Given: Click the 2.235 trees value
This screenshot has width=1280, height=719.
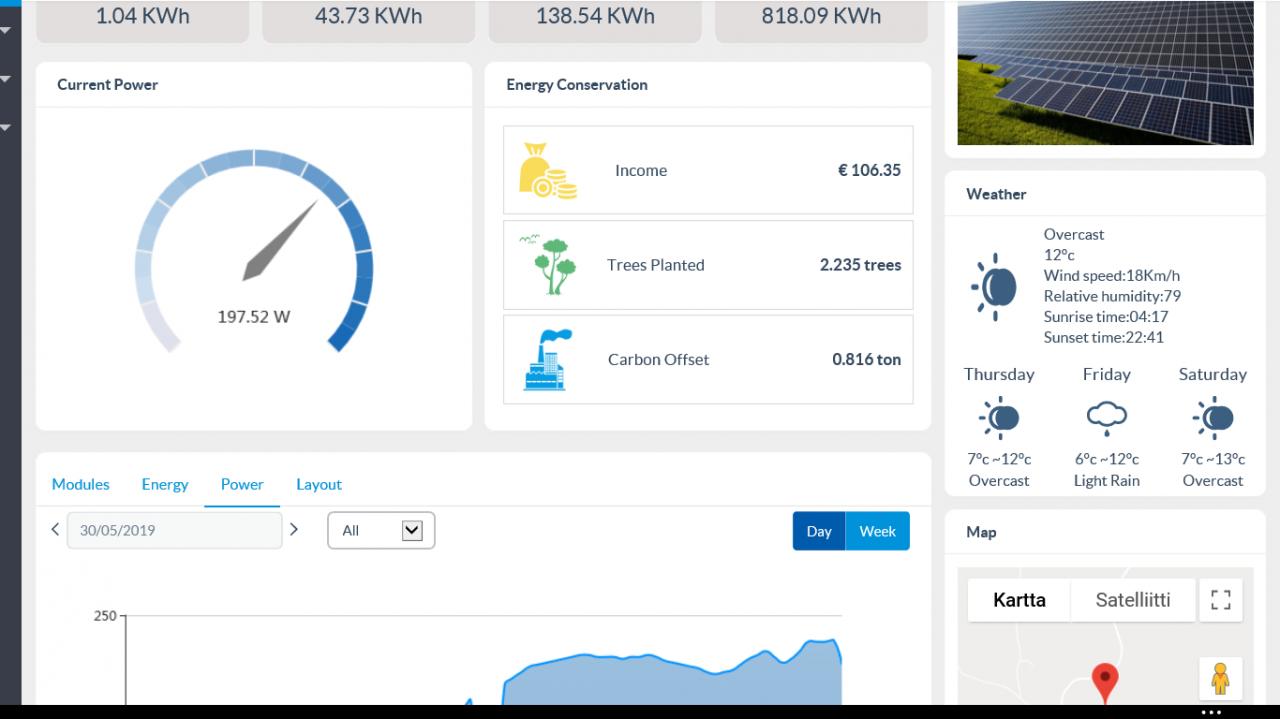Looking at the screenshot, I should tap(860, 265).
